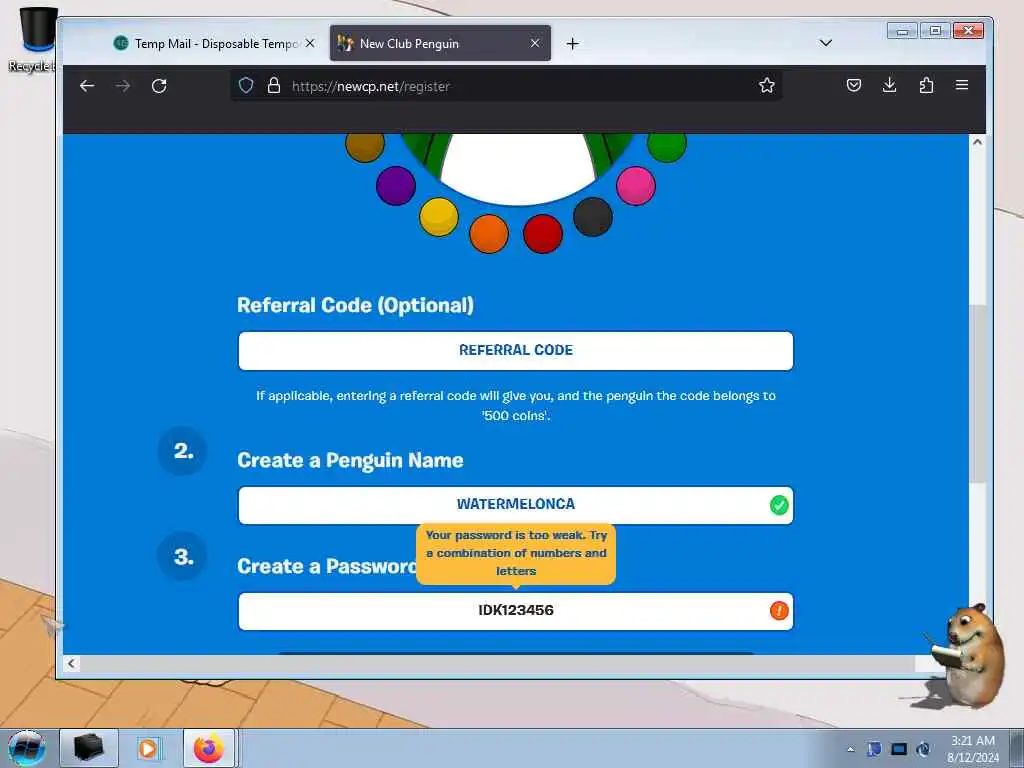
Task: View site security padlock info
Action: coord(274,86)
